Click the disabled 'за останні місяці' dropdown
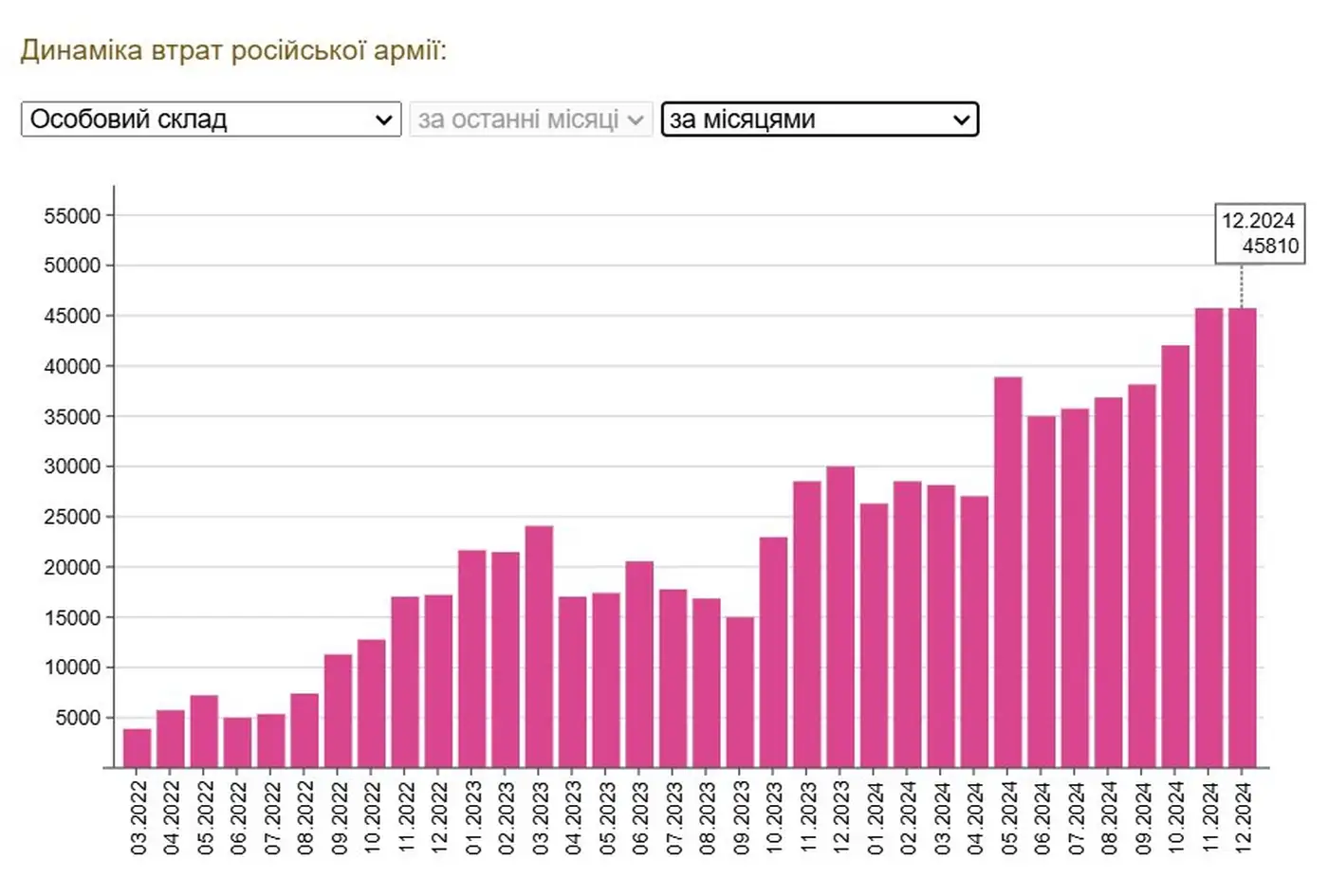This screenshot has height=896, width=1328. point(530,119)
